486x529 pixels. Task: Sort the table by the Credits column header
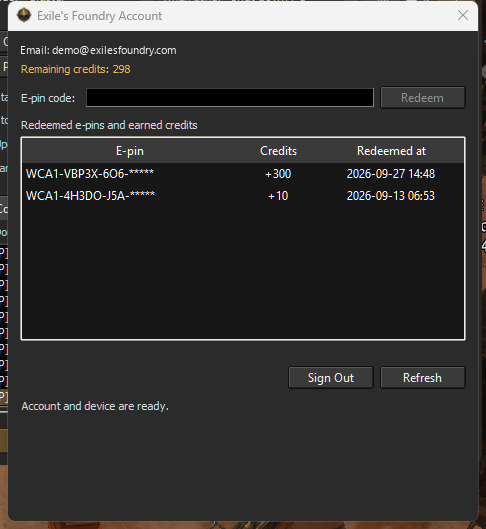pyautogui.click(x=278, y=151)
